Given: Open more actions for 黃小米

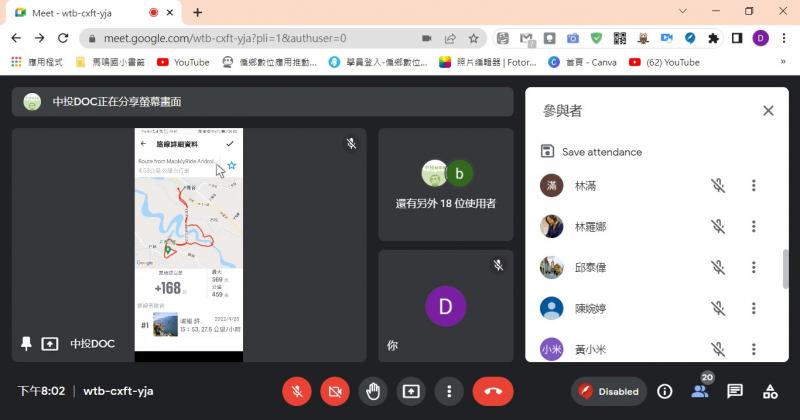Looking at the screenshot, I should point(754,349).
